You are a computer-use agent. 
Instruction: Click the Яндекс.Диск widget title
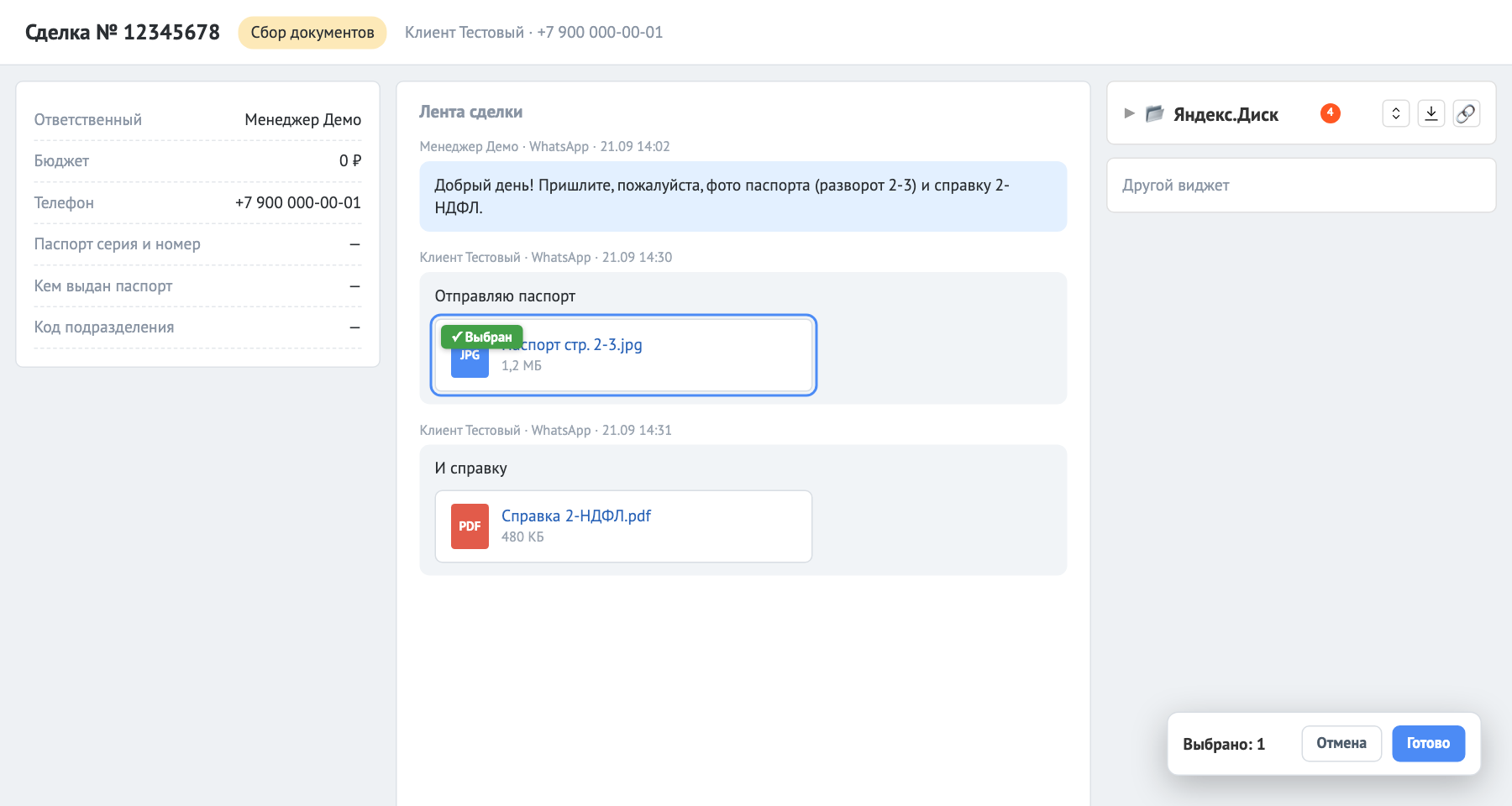click(x=1226, y=114)
